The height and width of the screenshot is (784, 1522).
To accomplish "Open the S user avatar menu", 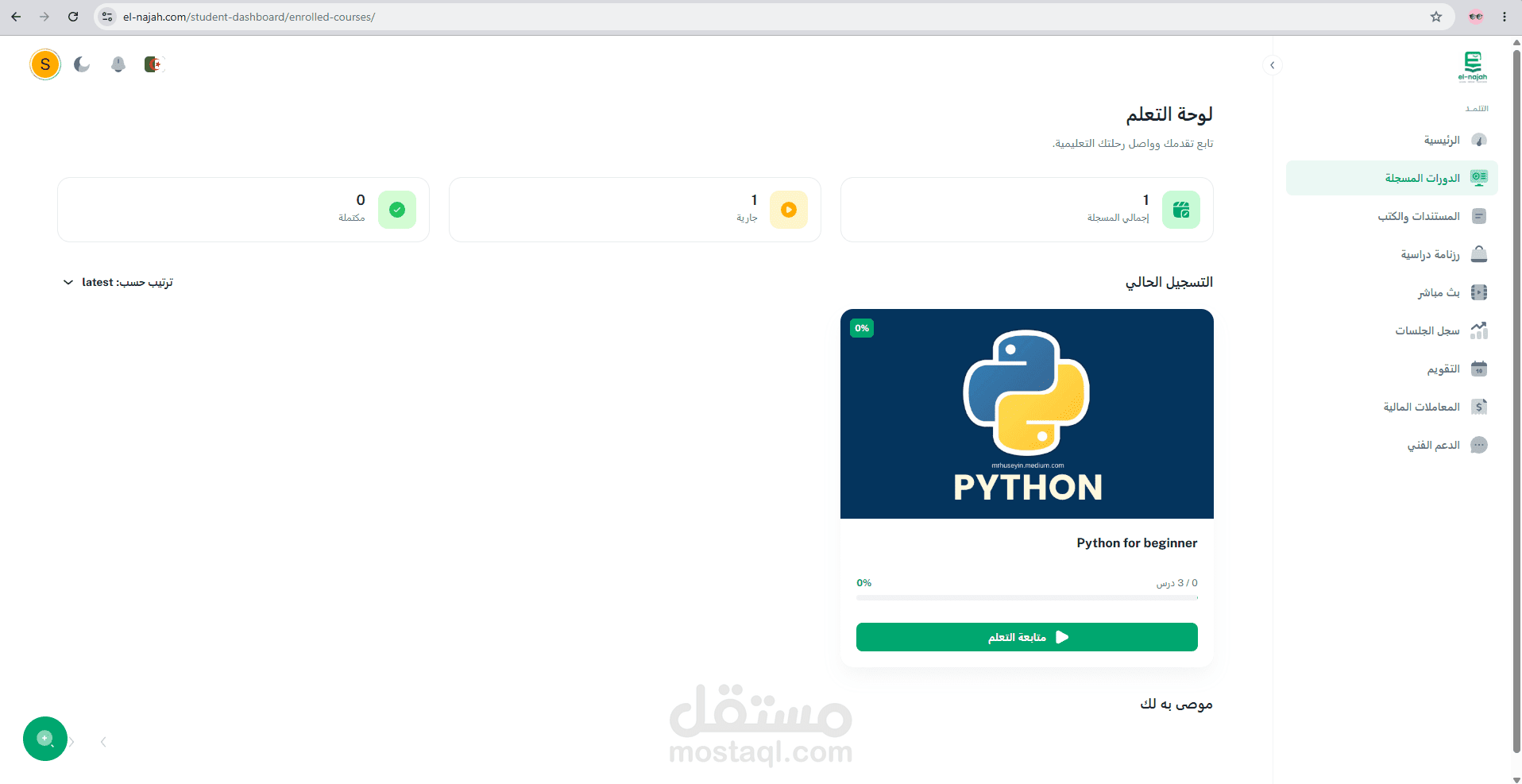I will tap(45, 64).
